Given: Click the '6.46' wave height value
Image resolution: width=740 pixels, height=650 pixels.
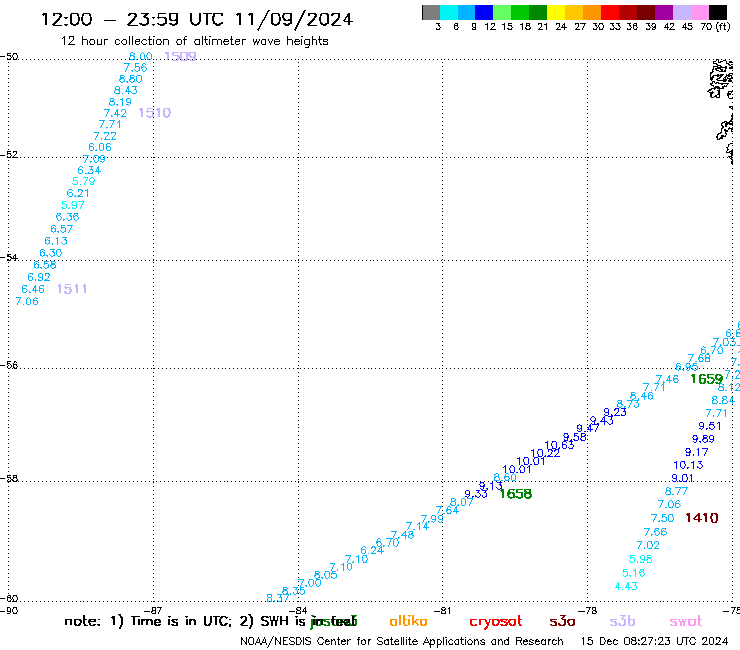Looking at the screenshot, I should [33, 289].
